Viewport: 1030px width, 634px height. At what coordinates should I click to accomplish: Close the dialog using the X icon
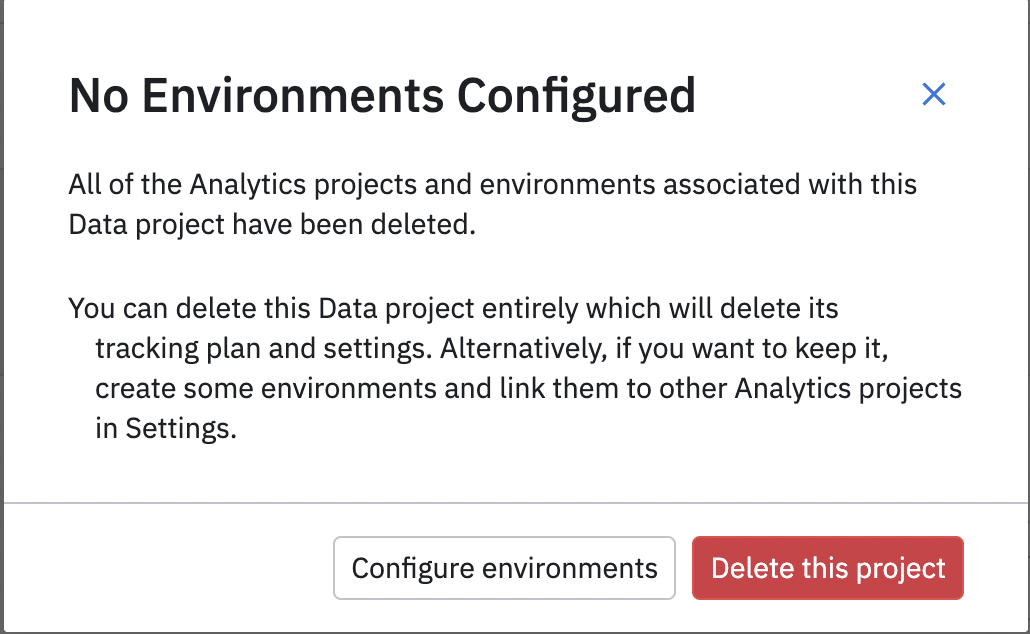(x=933, y=95)
